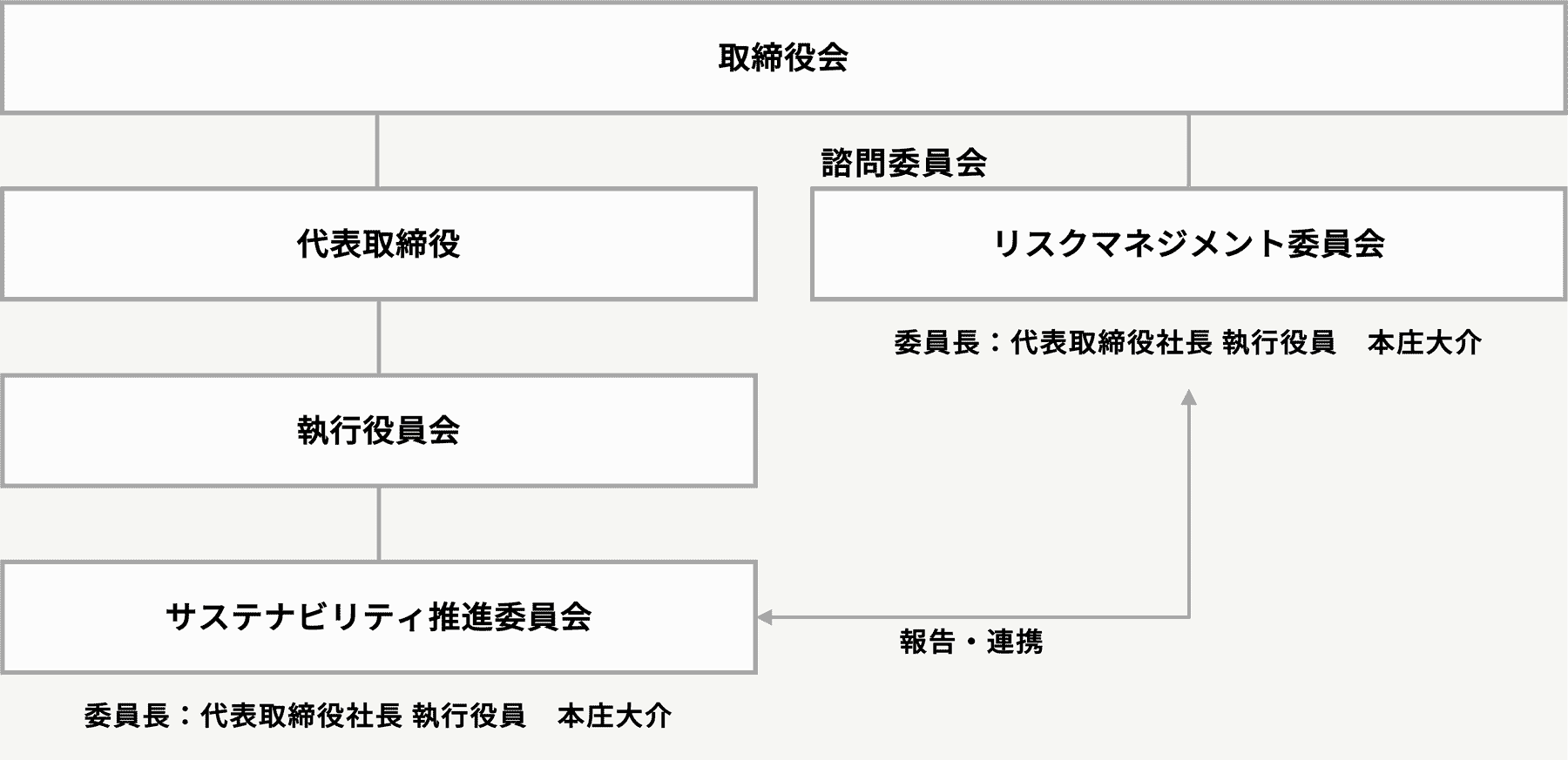The image size is (1568, 760).
Task: Click the サステナビリティ推進委員会 box
Action: click(378, 616)
